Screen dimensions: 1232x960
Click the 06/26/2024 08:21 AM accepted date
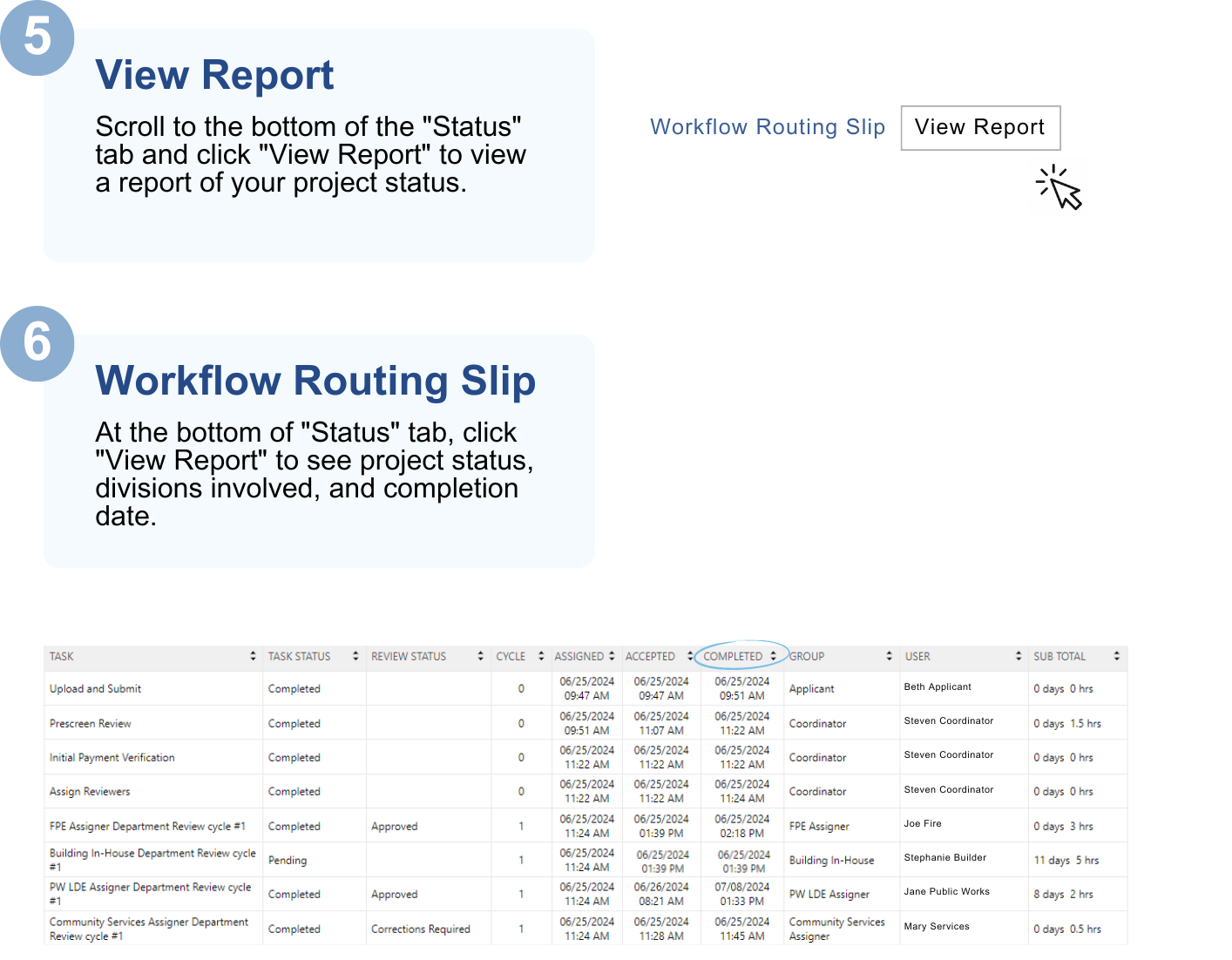coord(661,895)
